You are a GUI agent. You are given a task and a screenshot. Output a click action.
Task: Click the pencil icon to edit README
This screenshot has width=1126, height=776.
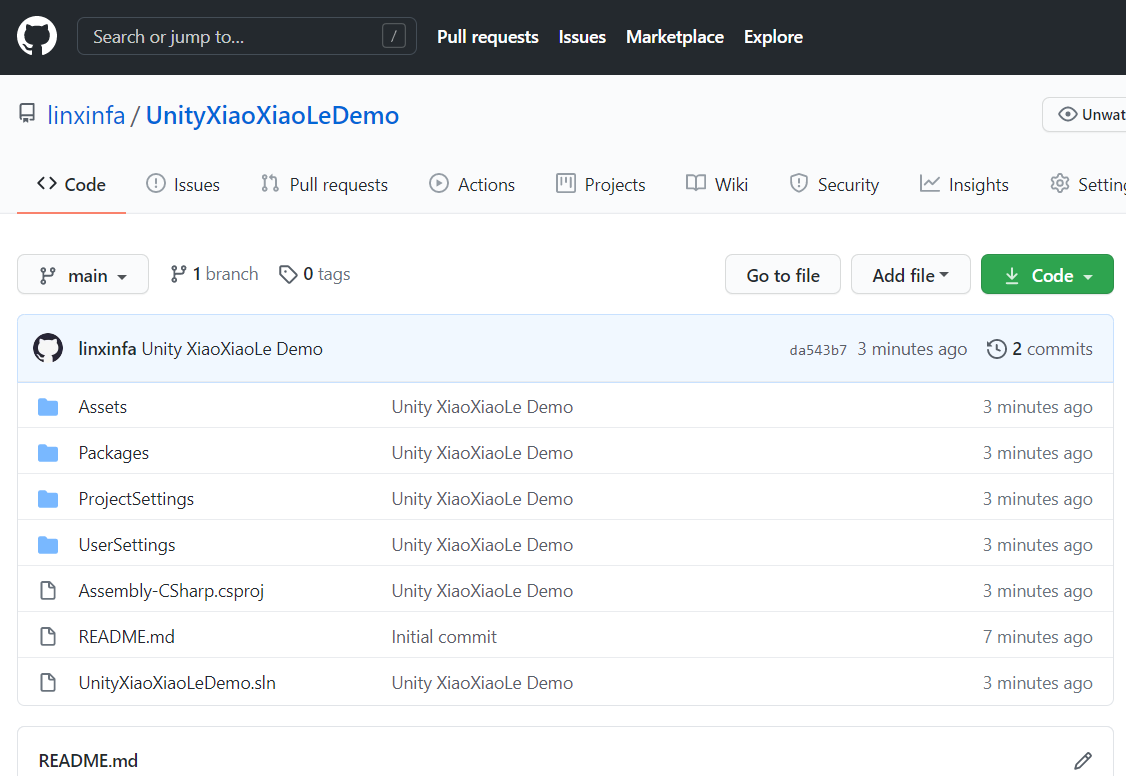click(x=1083, y=760)
